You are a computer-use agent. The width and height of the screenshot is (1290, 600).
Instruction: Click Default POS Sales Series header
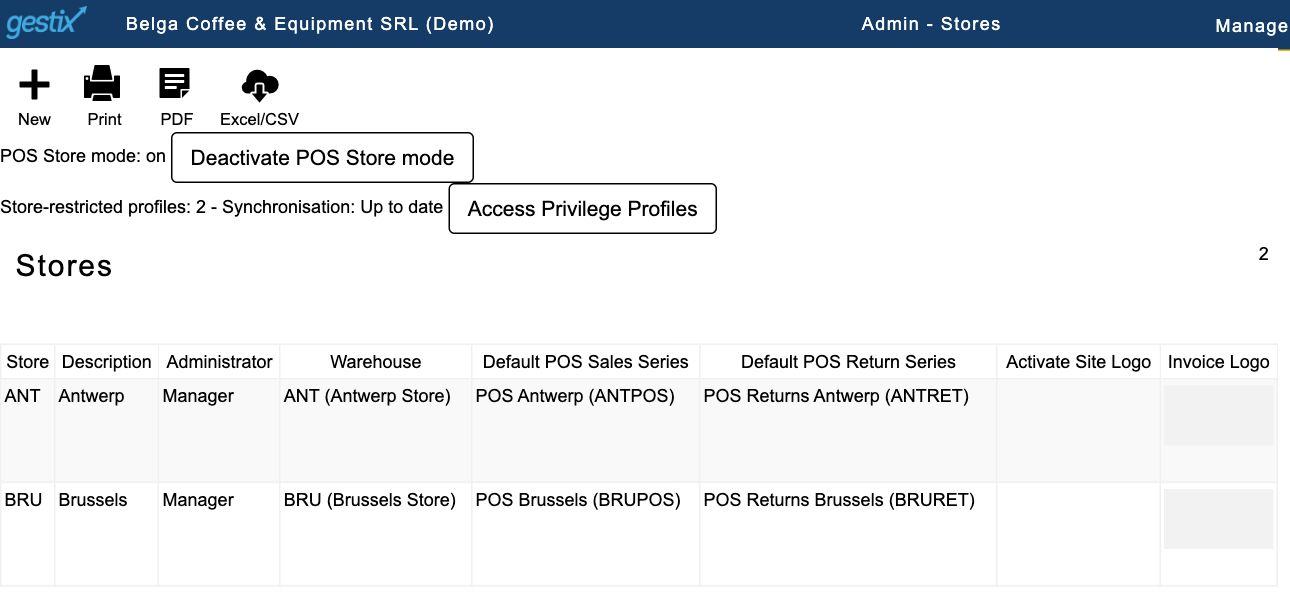(x=585, y=362)
